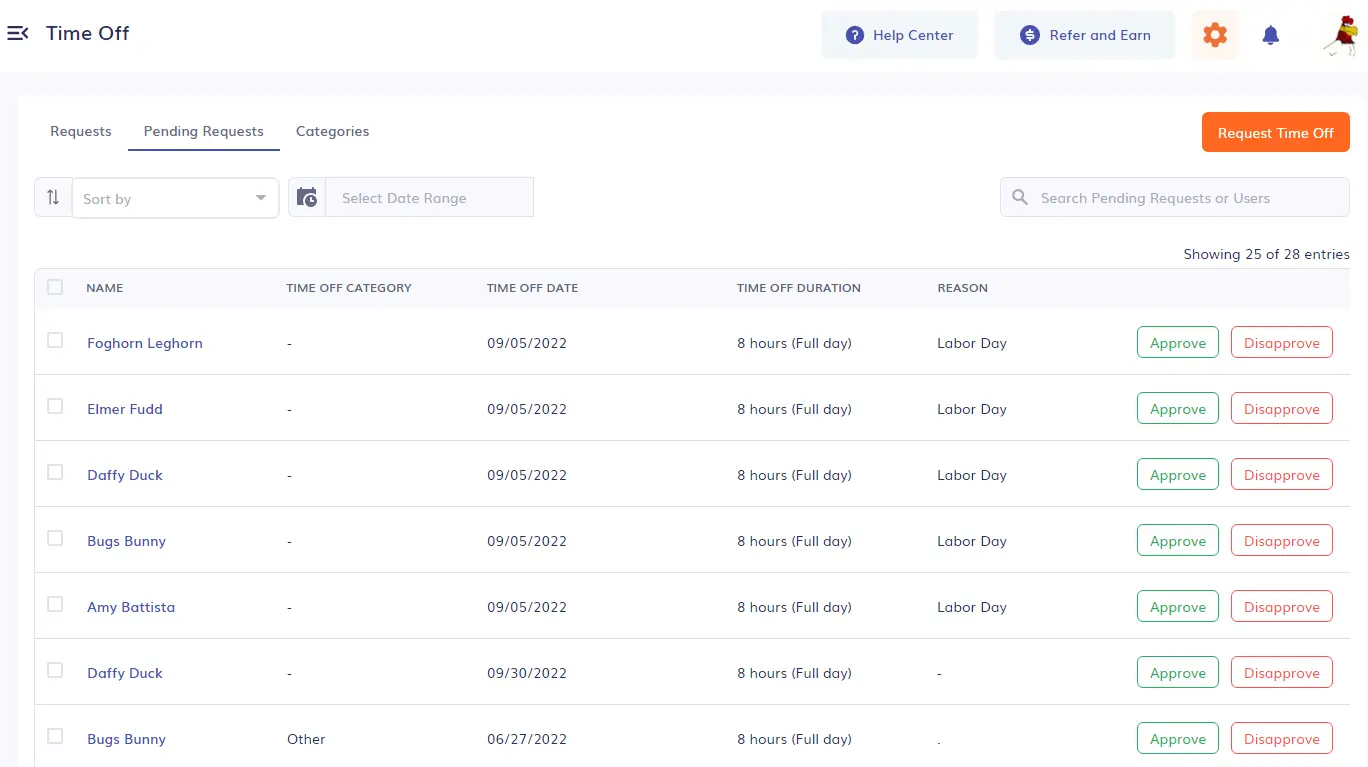This screenshot has width=1368, height=767.
Task: Approve Bugs Bunny's Labor Day request
Action: (x=1177, y=540)
